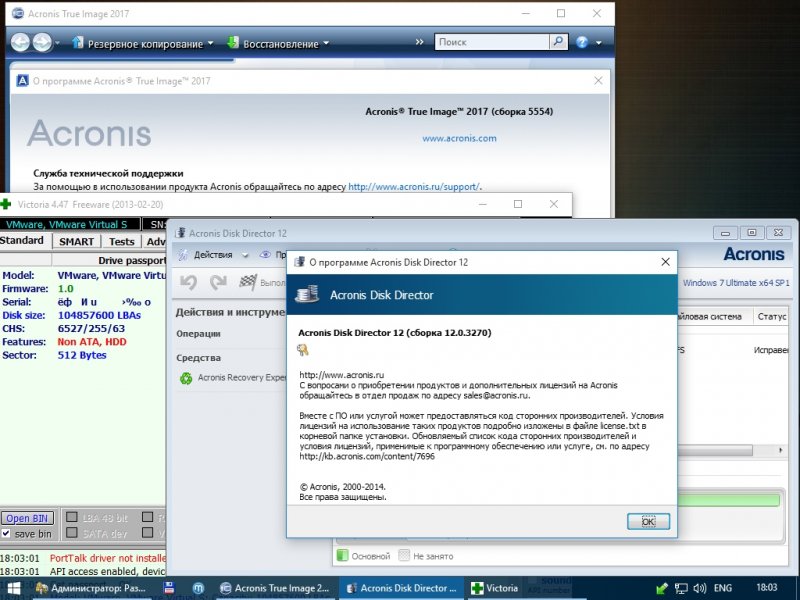Confirm the Disk Director about dialog with OK
Viewport: 800px width, 600px height.
click(648, 521)
